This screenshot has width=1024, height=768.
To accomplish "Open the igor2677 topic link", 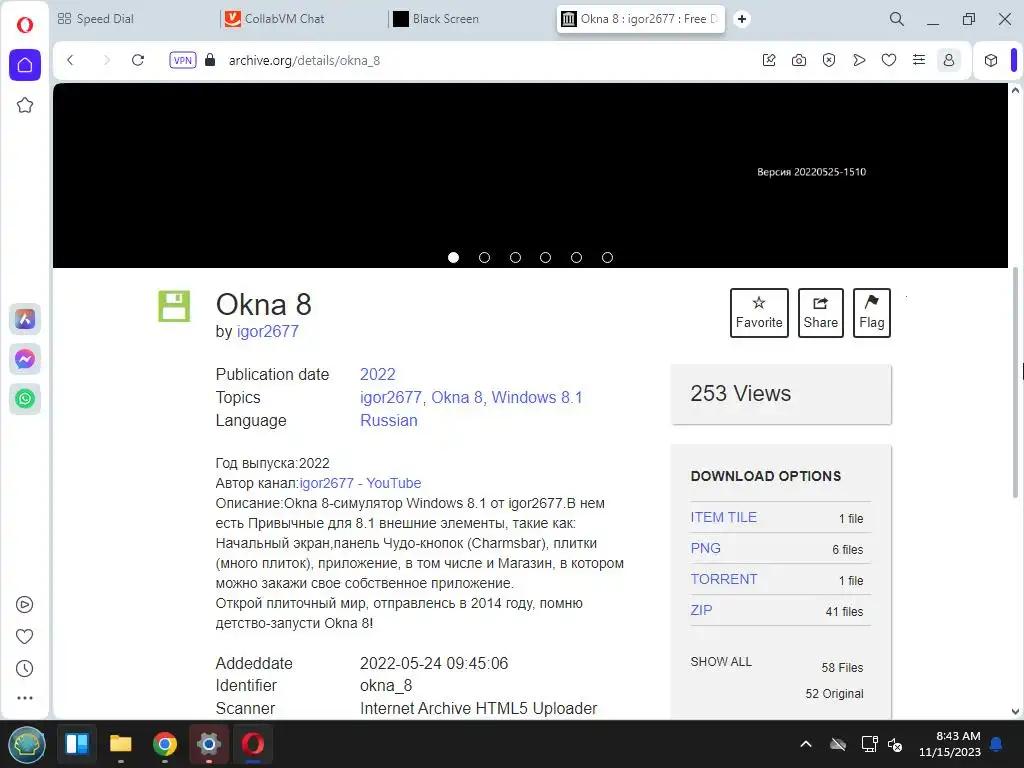I will coord(391,397).
